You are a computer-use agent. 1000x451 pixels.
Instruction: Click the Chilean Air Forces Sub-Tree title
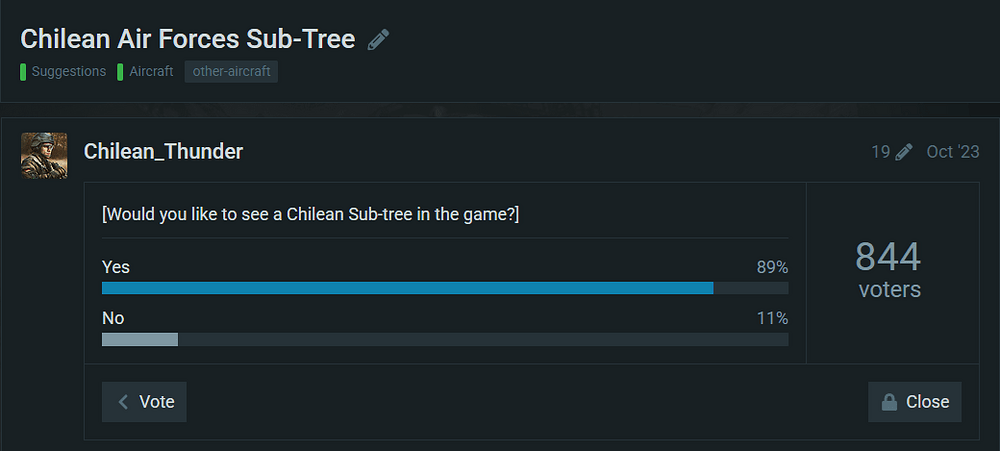[188, 40]
